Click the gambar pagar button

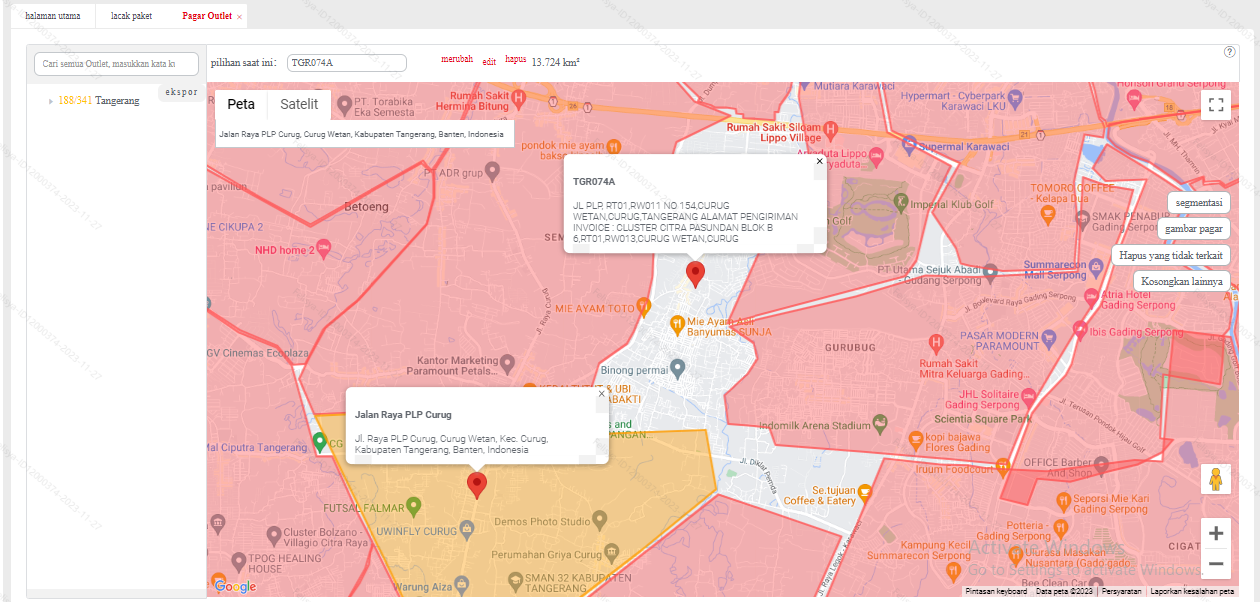click(1194, 229)
